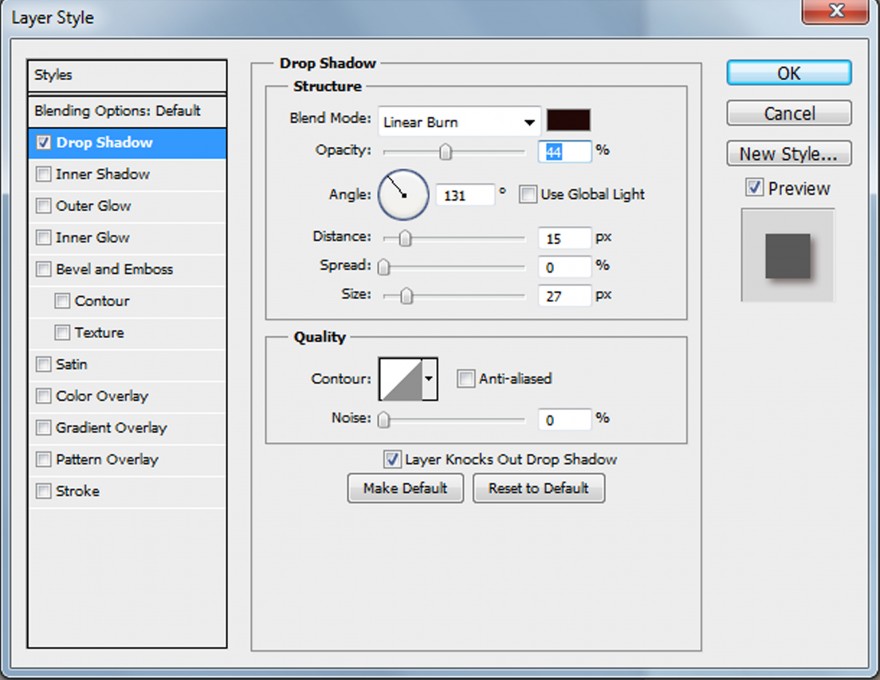Open the Stroke style settings
880x680 pixels.
pos(77,491)
